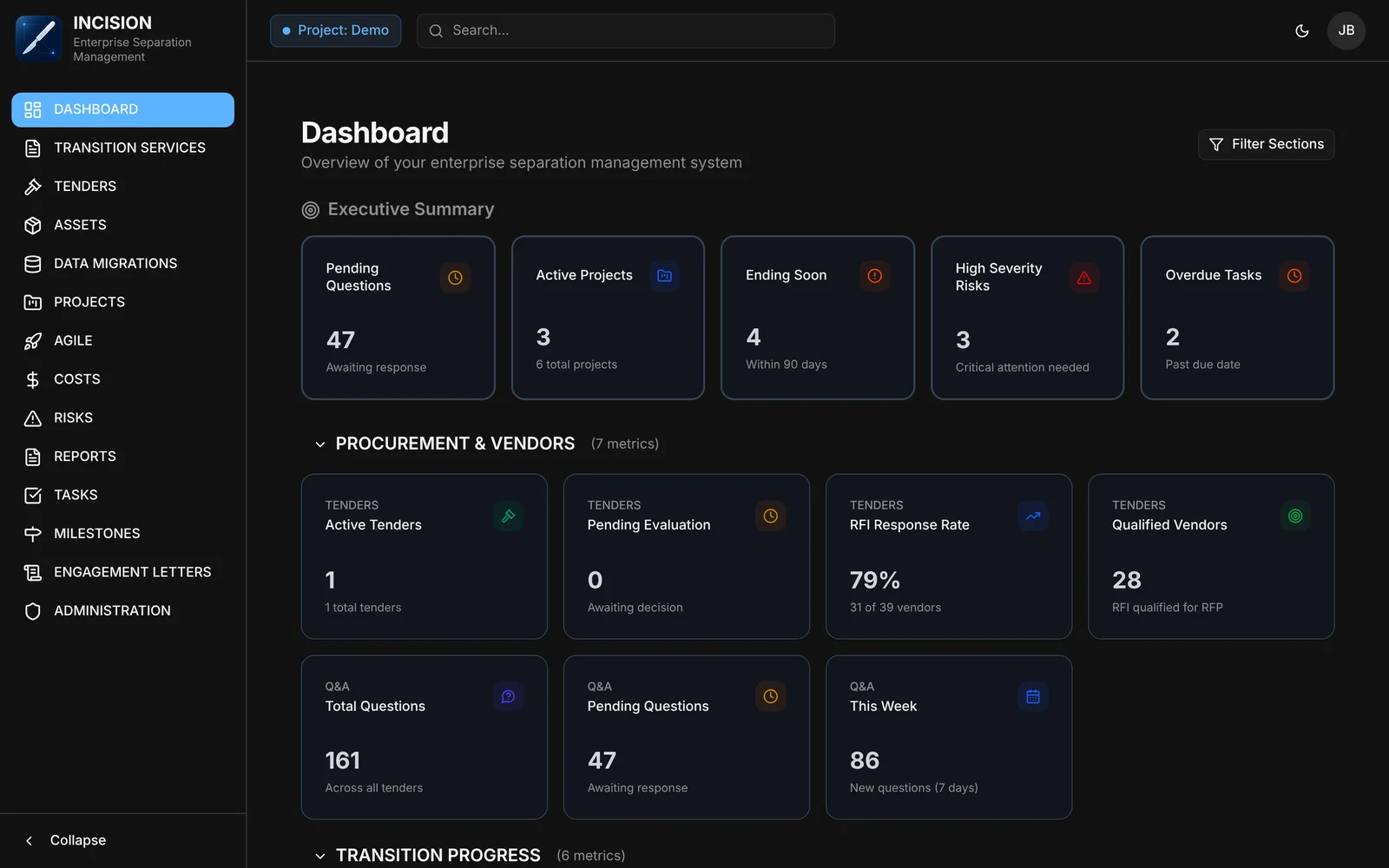The width and height of the screenshot is (1389, 868).
Task: Collapse the sidebar
Action: (x=66, y=840)
